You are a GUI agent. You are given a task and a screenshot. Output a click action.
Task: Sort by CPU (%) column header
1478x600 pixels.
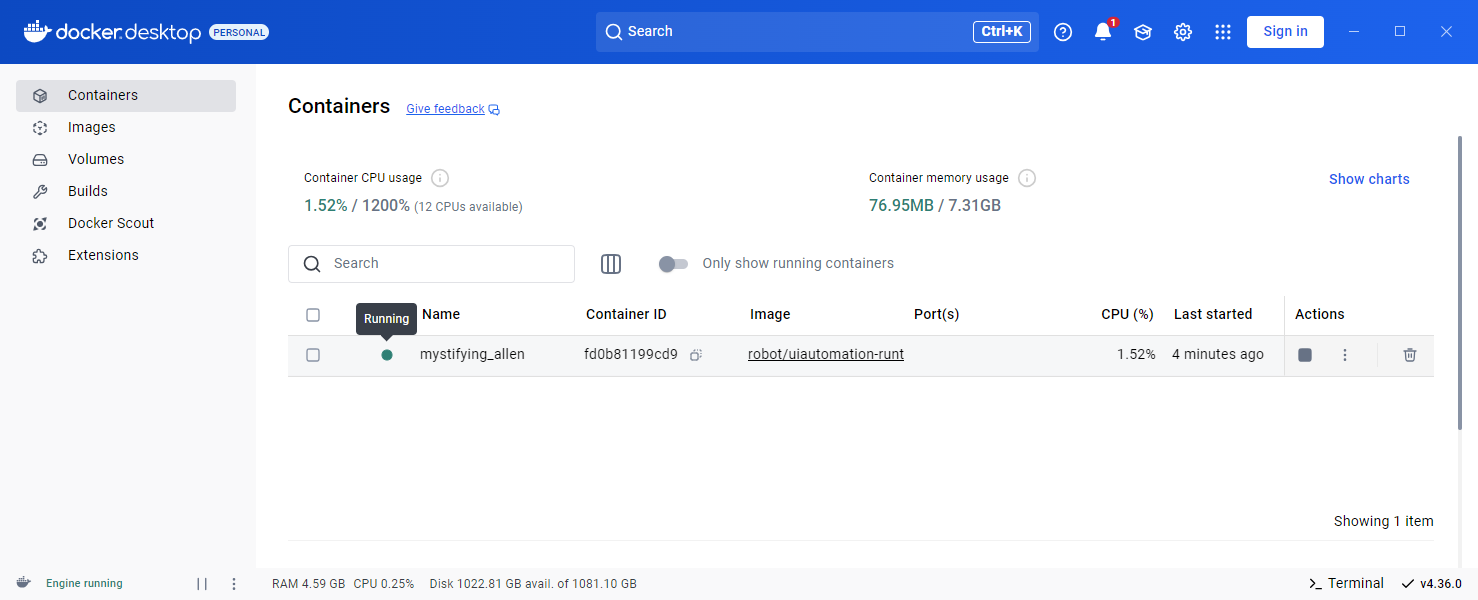1128,314
